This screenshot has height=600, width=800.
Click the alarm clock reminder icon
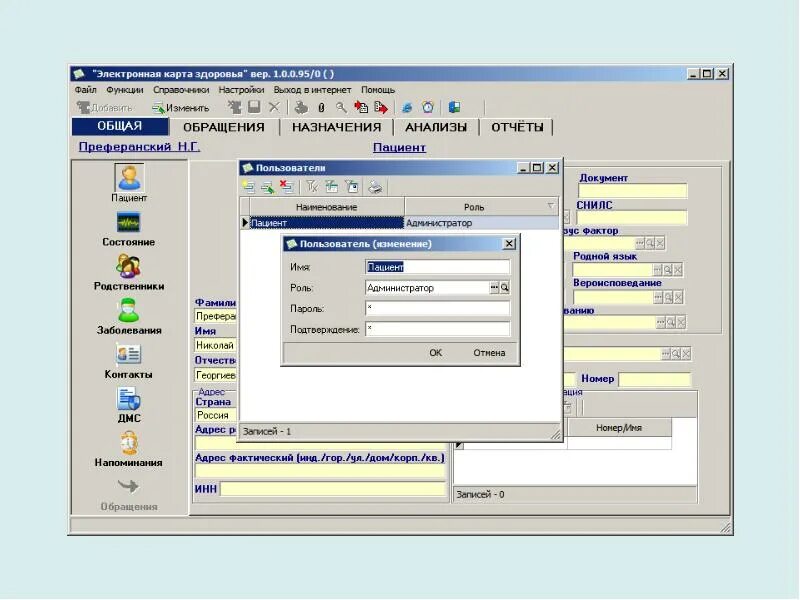[x=428, y=107]
